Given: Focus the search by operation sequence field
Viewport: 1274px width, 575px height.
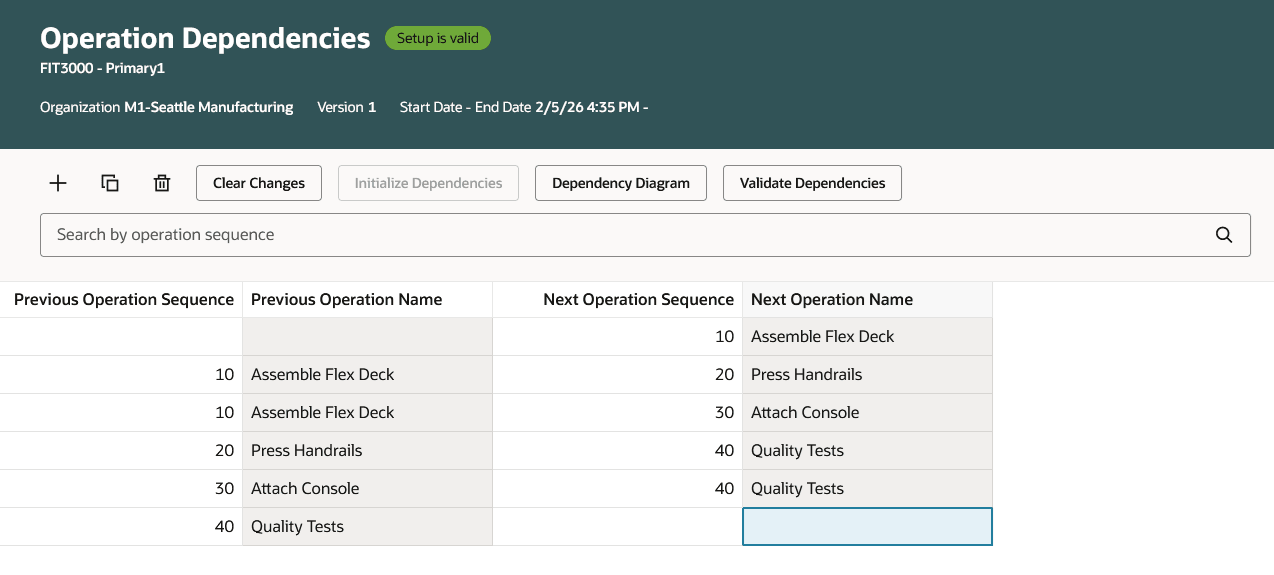Looking at the screenshot, I should point(620,235).
